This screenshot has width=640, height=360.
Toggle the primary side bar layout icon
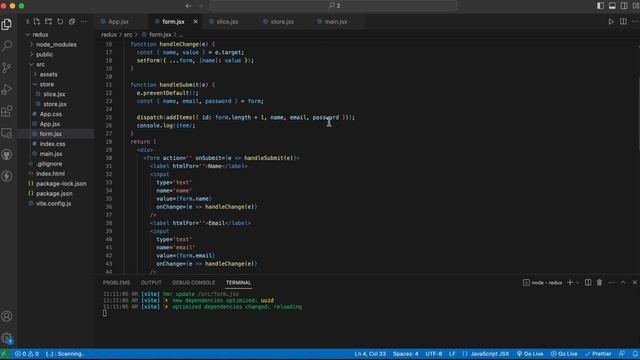pos(600,6)
